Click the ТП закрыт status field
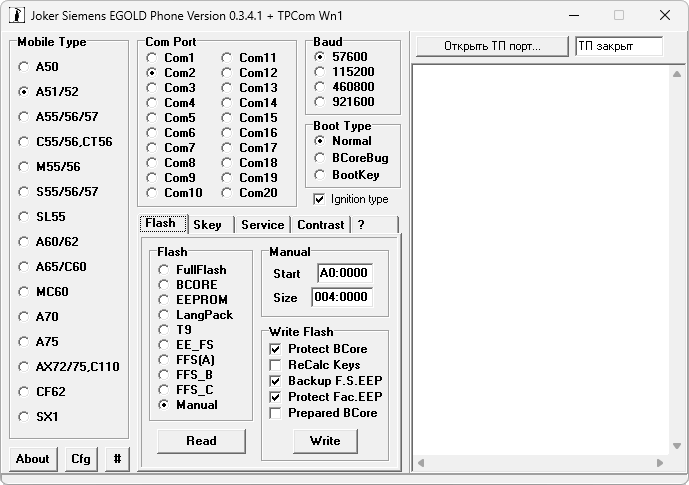Viewport: 689px width, 485px height. (619, 46)
